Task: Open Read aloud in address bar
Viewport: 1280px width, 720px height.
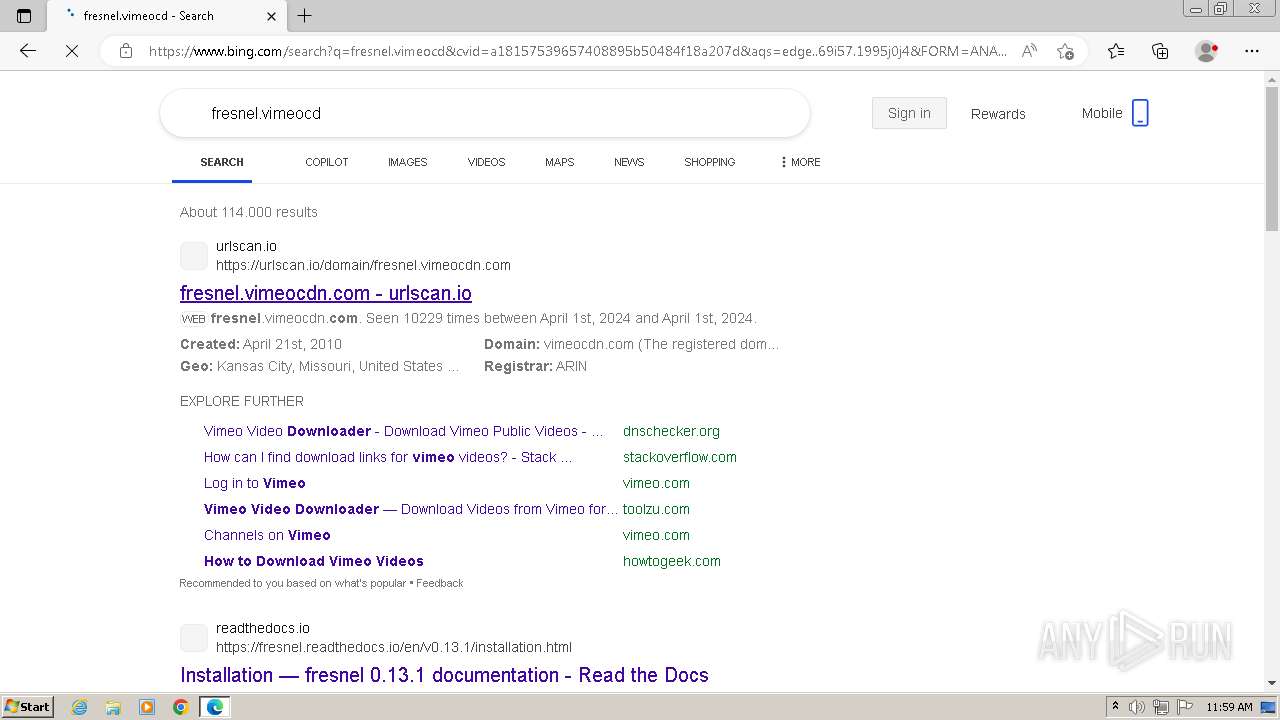Action: [x=1029, y=51]
